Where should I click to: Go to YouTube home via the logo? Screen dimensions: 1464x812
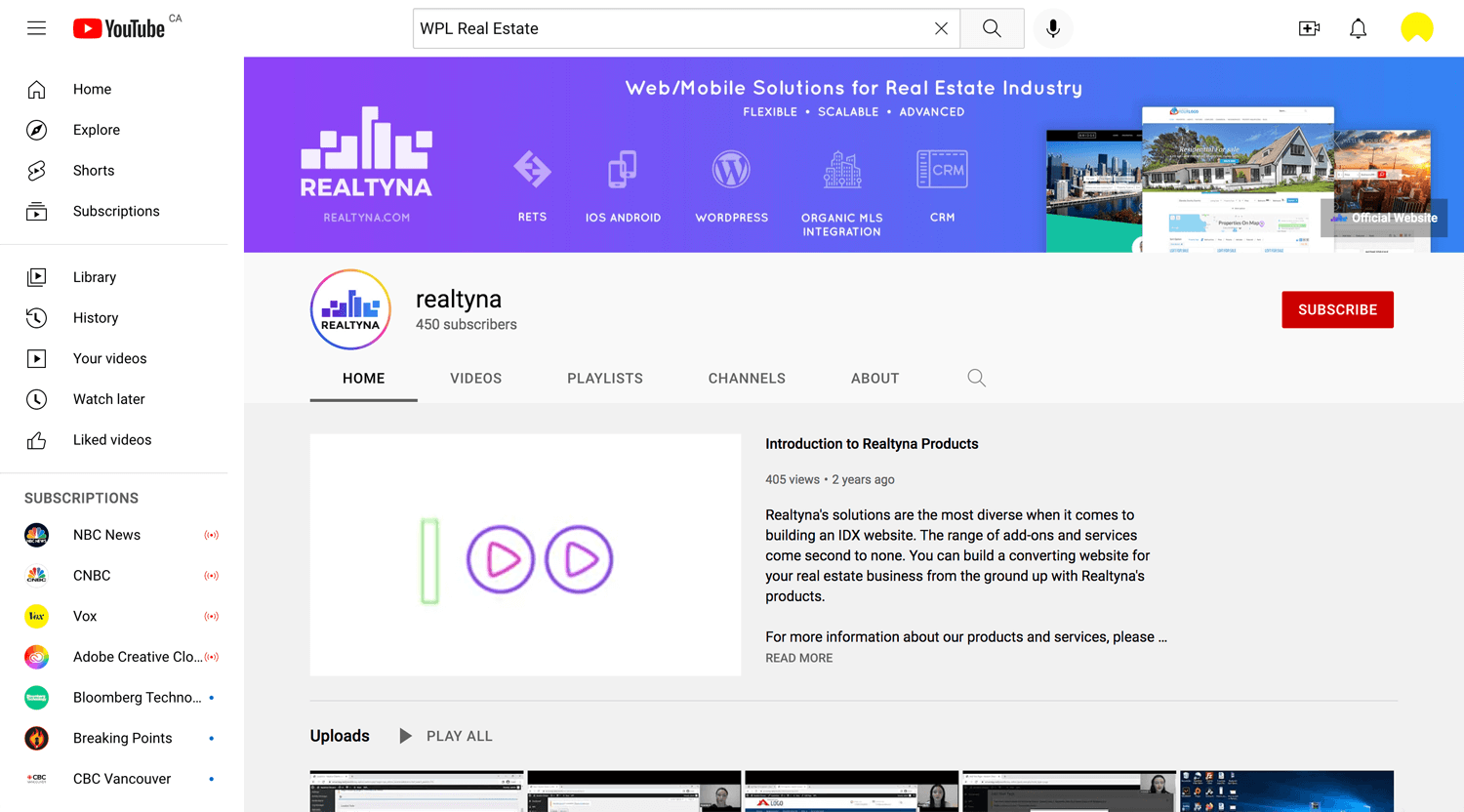(x=119, y=28)
